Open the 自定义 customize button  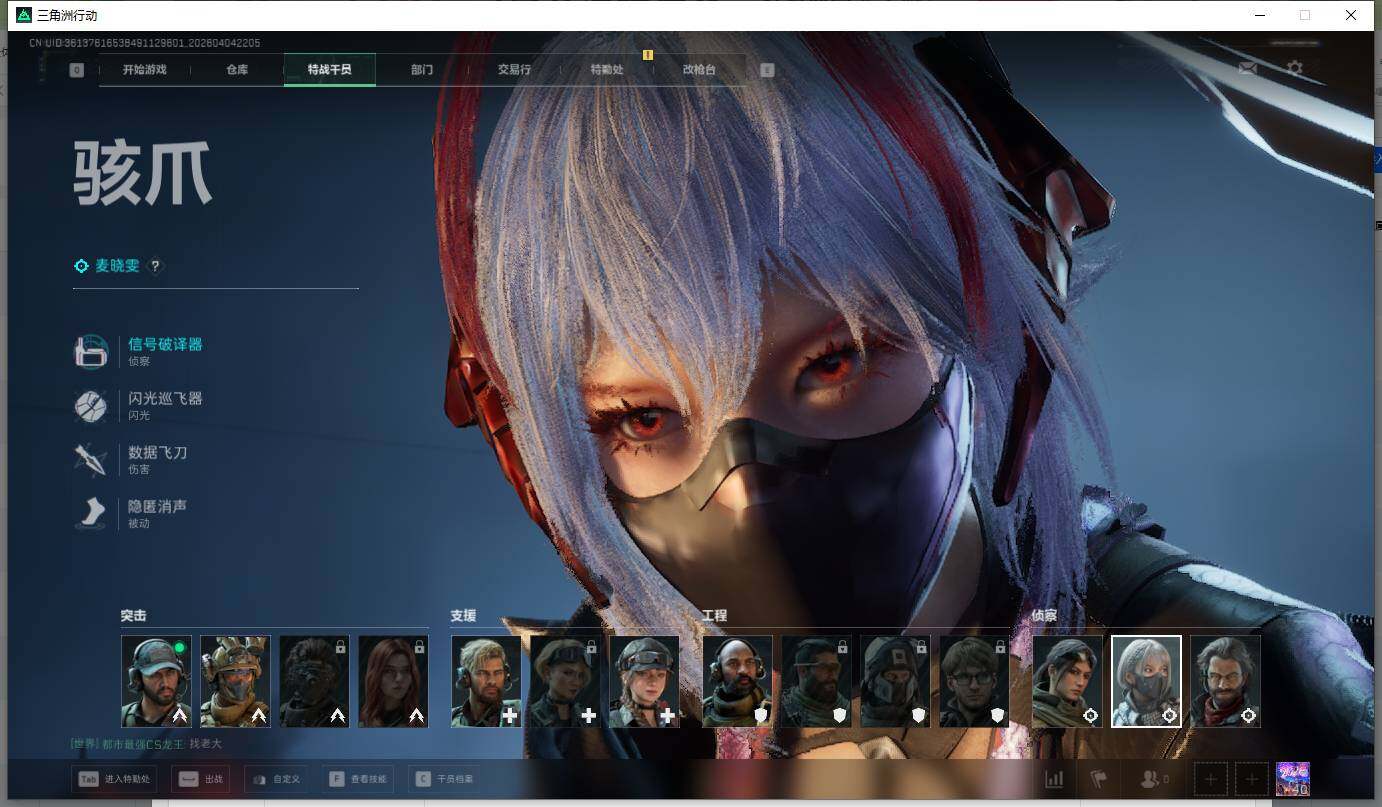[277, 779]
